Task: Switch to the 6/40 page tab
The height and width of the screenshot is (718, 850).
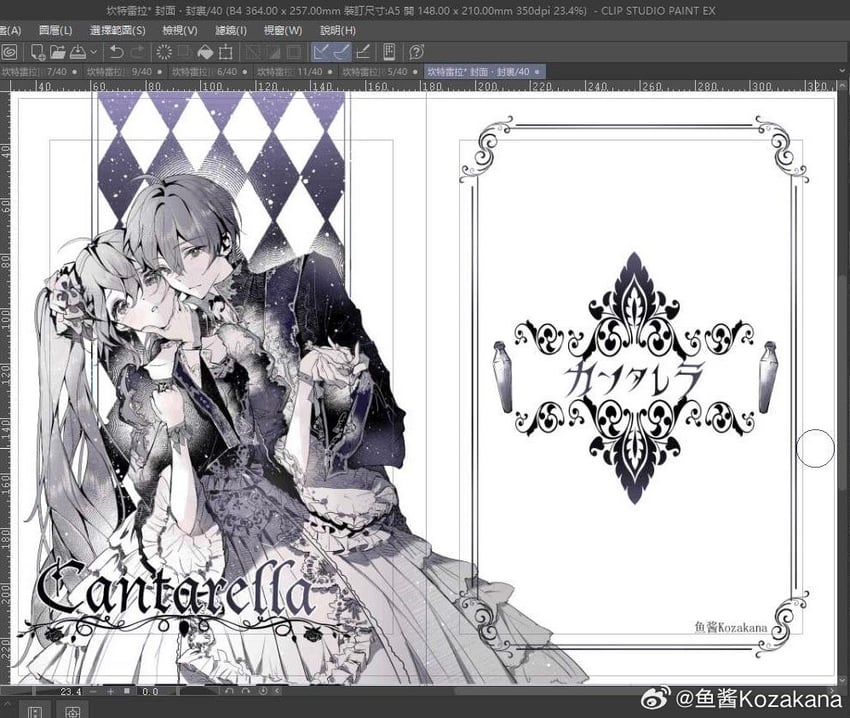Action: click(x=210, y=72)
